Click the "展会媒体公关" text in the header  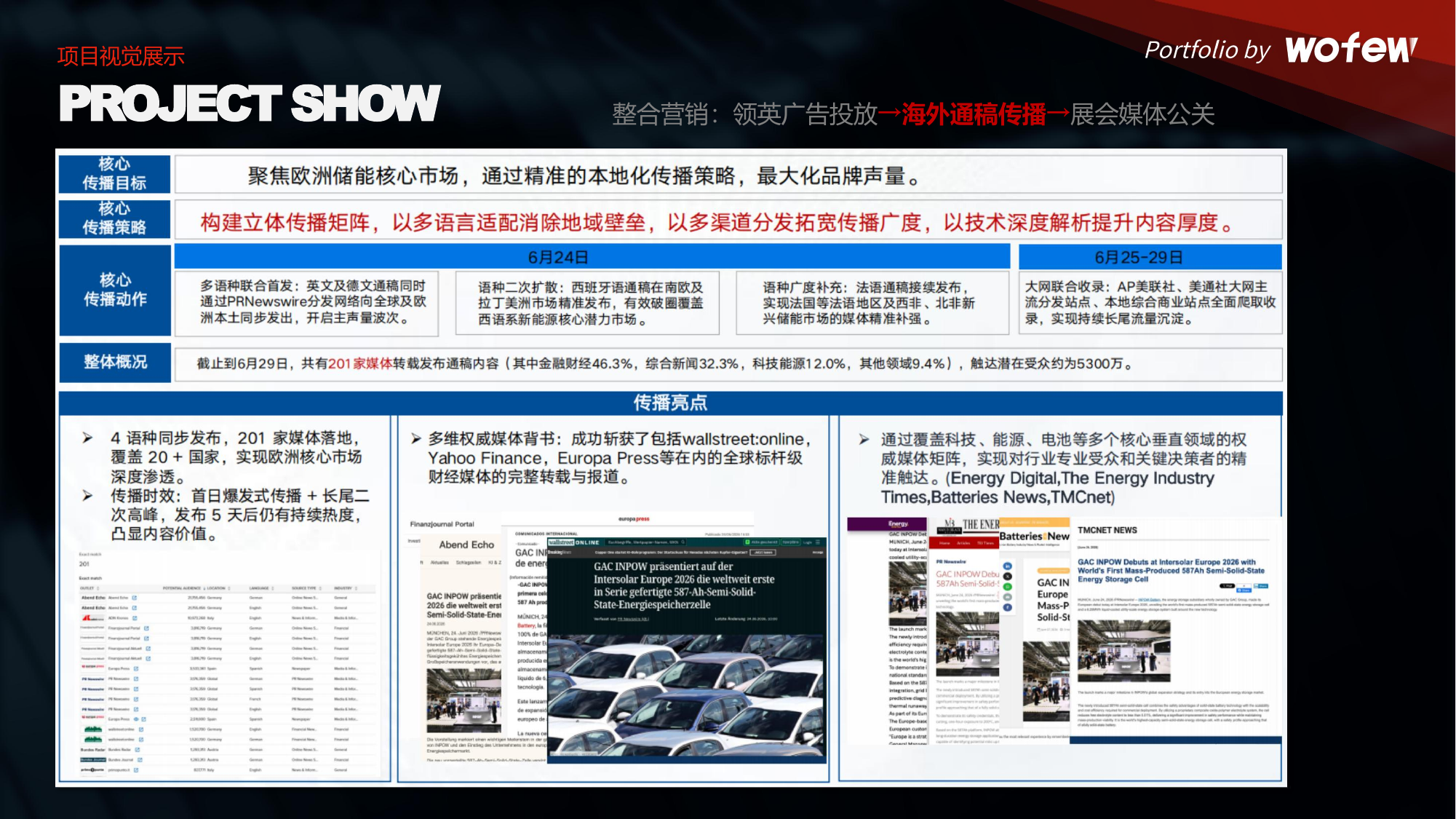[1142, 114]
